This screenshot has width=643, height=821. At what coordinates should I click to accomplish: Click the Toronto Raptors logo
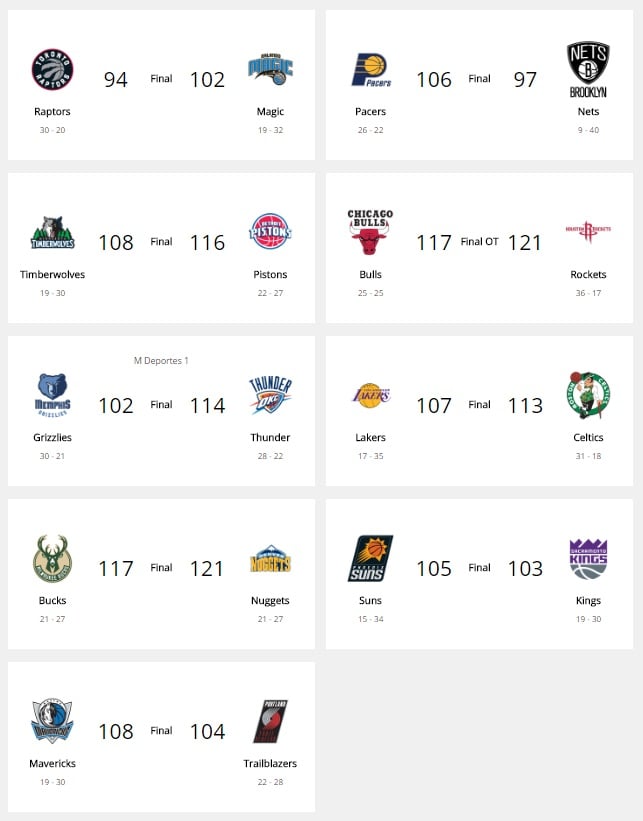point(52,70)
